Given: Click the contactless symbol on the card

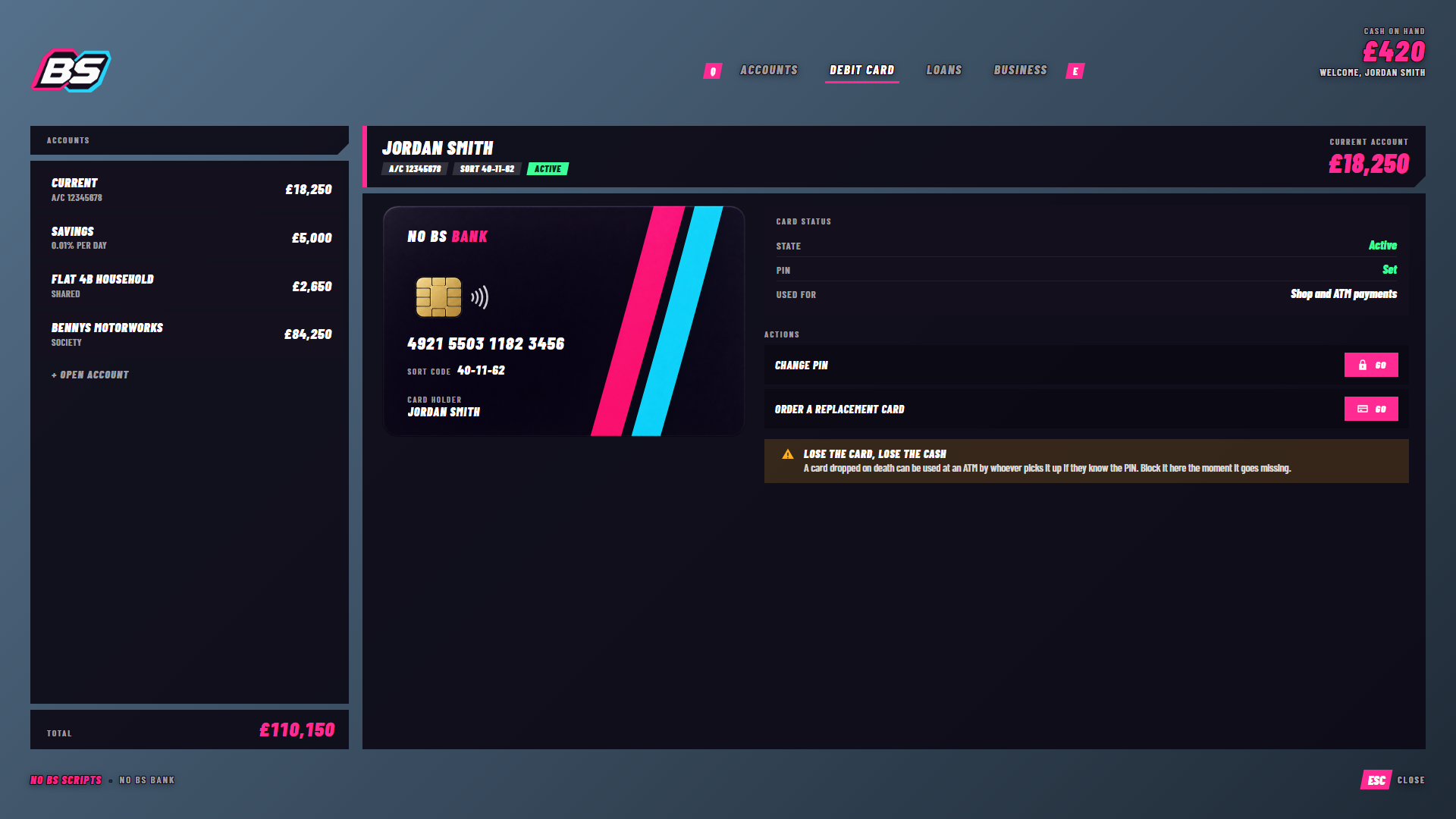Looking at the screenshot, I should 479,297.
